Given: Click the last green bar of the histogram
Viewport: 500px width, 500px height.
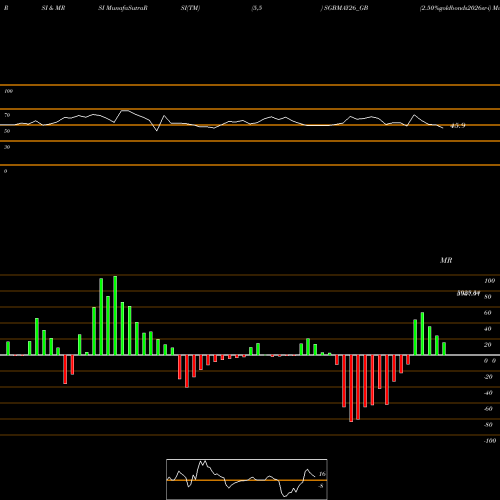Looking at the screenshot, I should point(444,349).
